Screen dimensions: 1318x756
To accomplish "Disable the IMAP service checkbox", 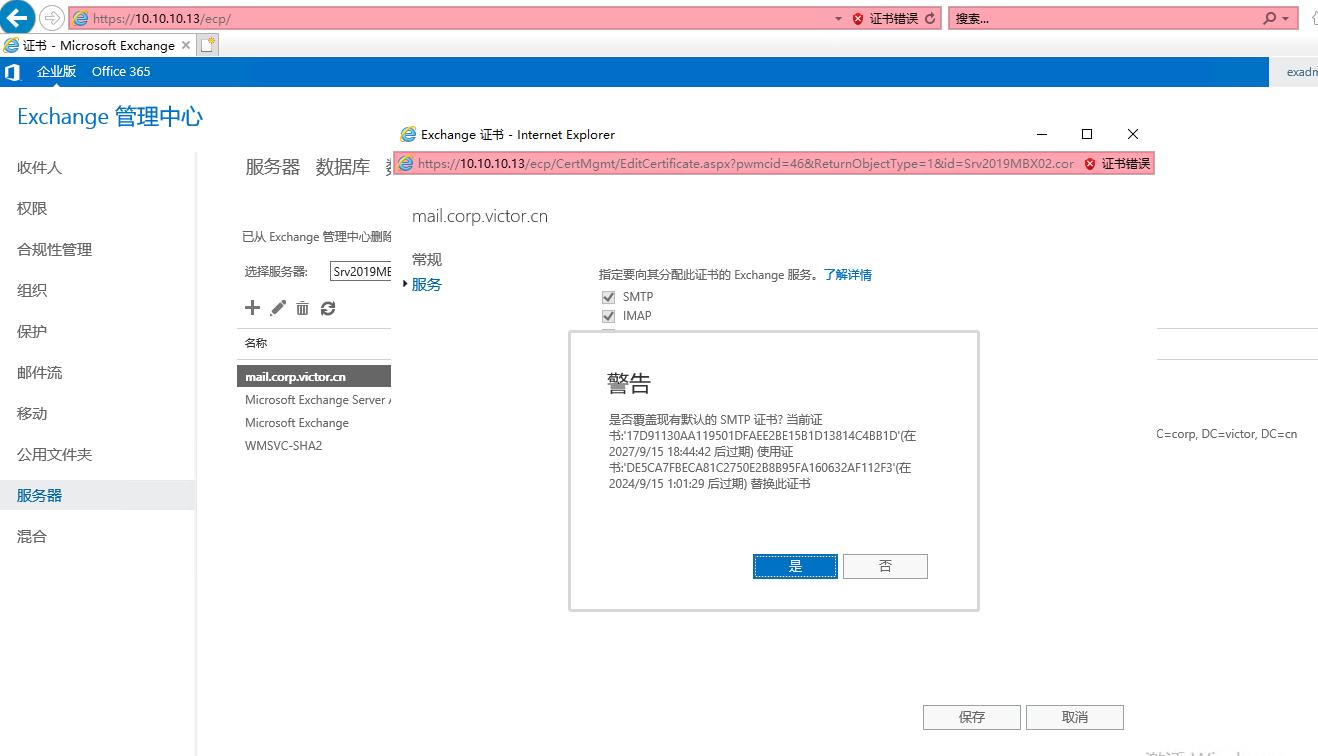I will (x=608, y=316).
